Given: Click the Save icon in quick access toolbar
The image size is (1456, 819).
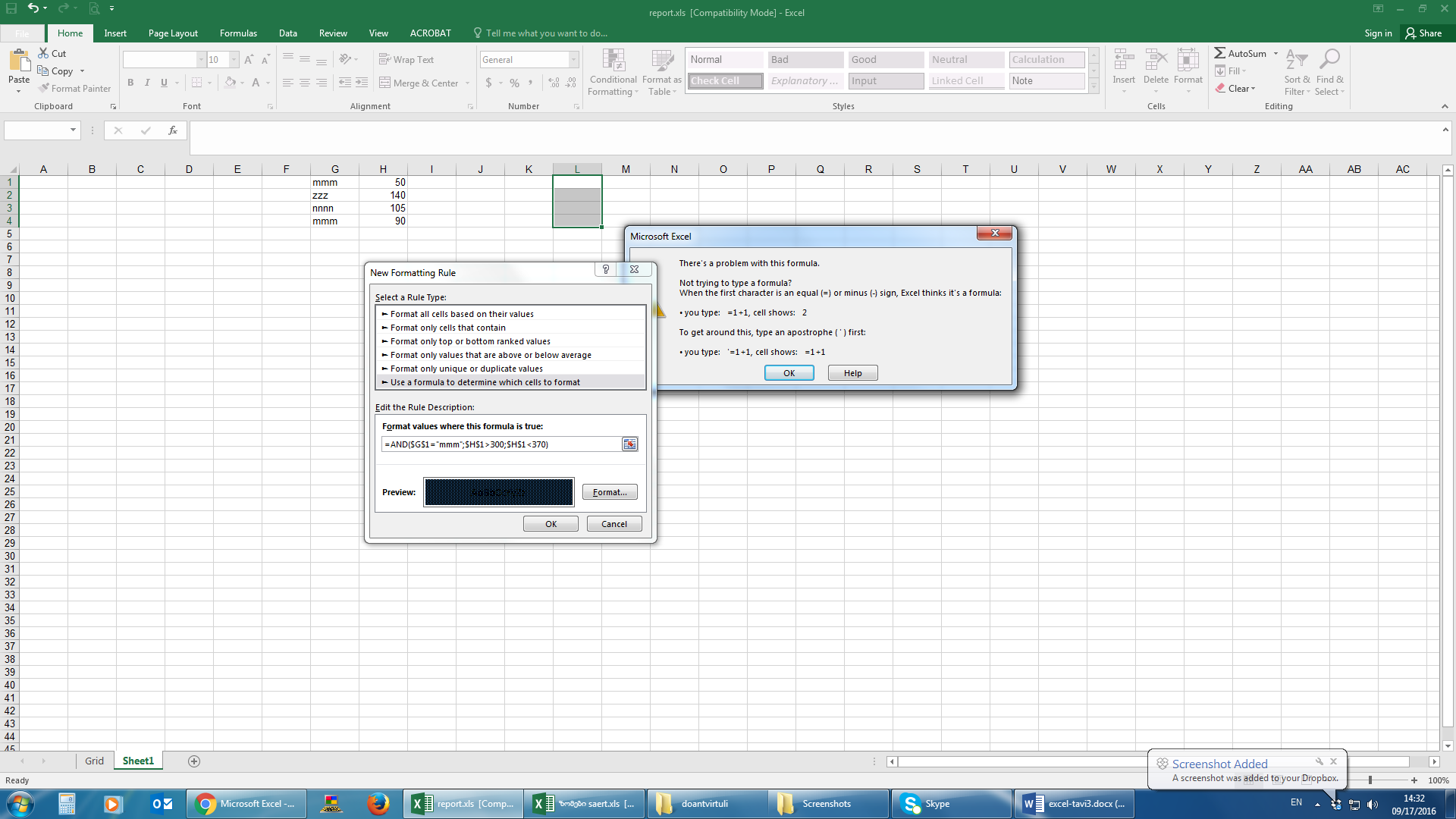Looking at the screenshot, I should 11,8.
